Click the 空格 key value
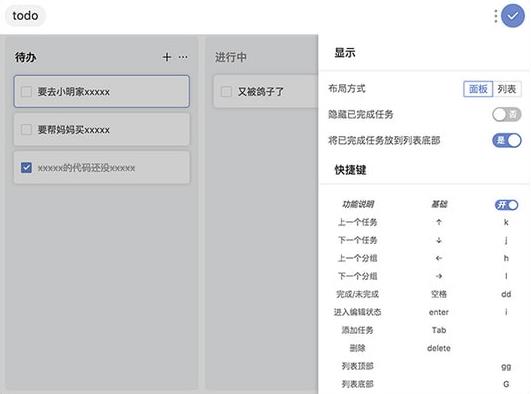The height and width of the screenshot is (394, 531). pyautogui.click(x=439, y=294)
